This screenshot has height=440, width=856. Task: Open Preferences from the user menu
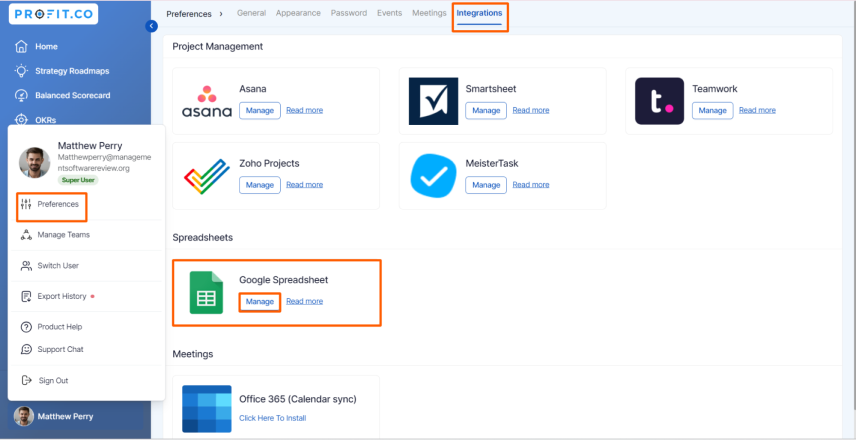58,204
